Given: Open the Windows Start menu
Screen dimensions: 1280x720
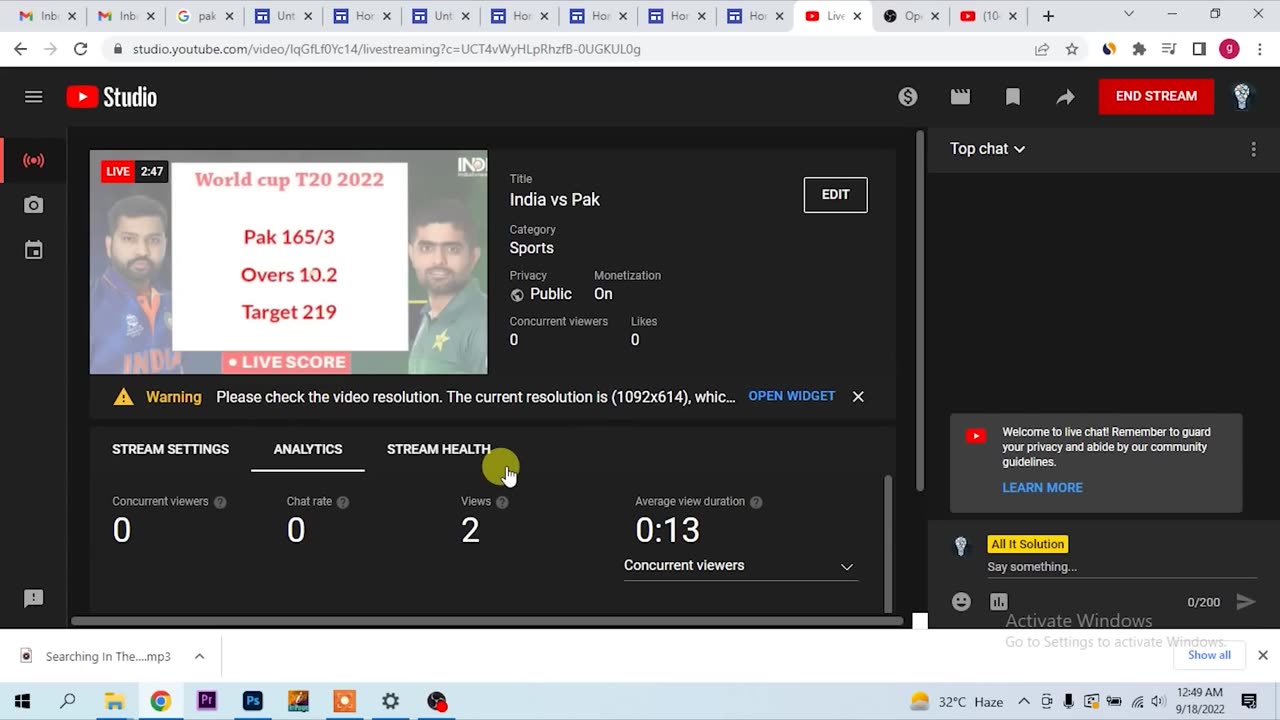Looking at the screenshot, I should (22, 701).
